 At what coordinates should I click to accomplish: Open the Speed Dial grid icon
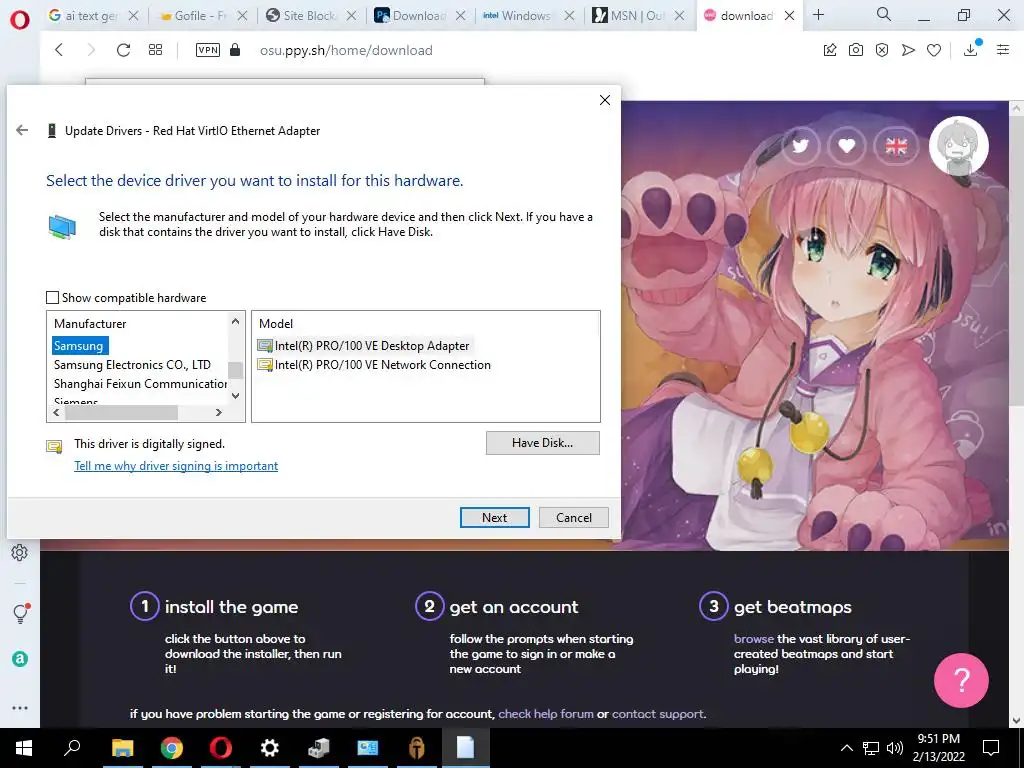(155, 50)
